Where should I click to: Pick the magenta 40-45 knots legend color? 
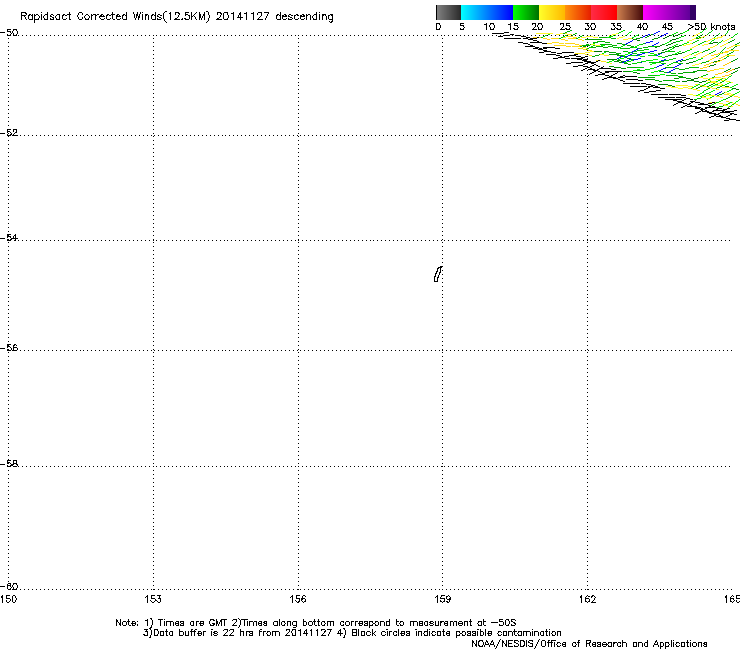pos(656,12)
